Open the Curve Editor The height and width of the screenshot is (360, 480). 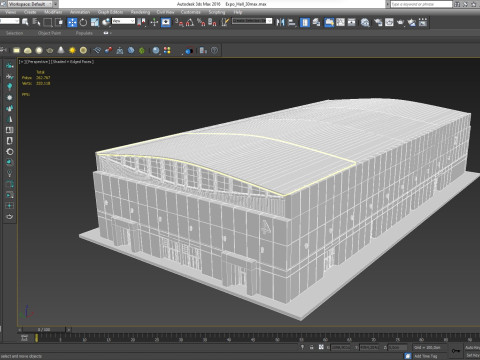(x=340, y=22)
